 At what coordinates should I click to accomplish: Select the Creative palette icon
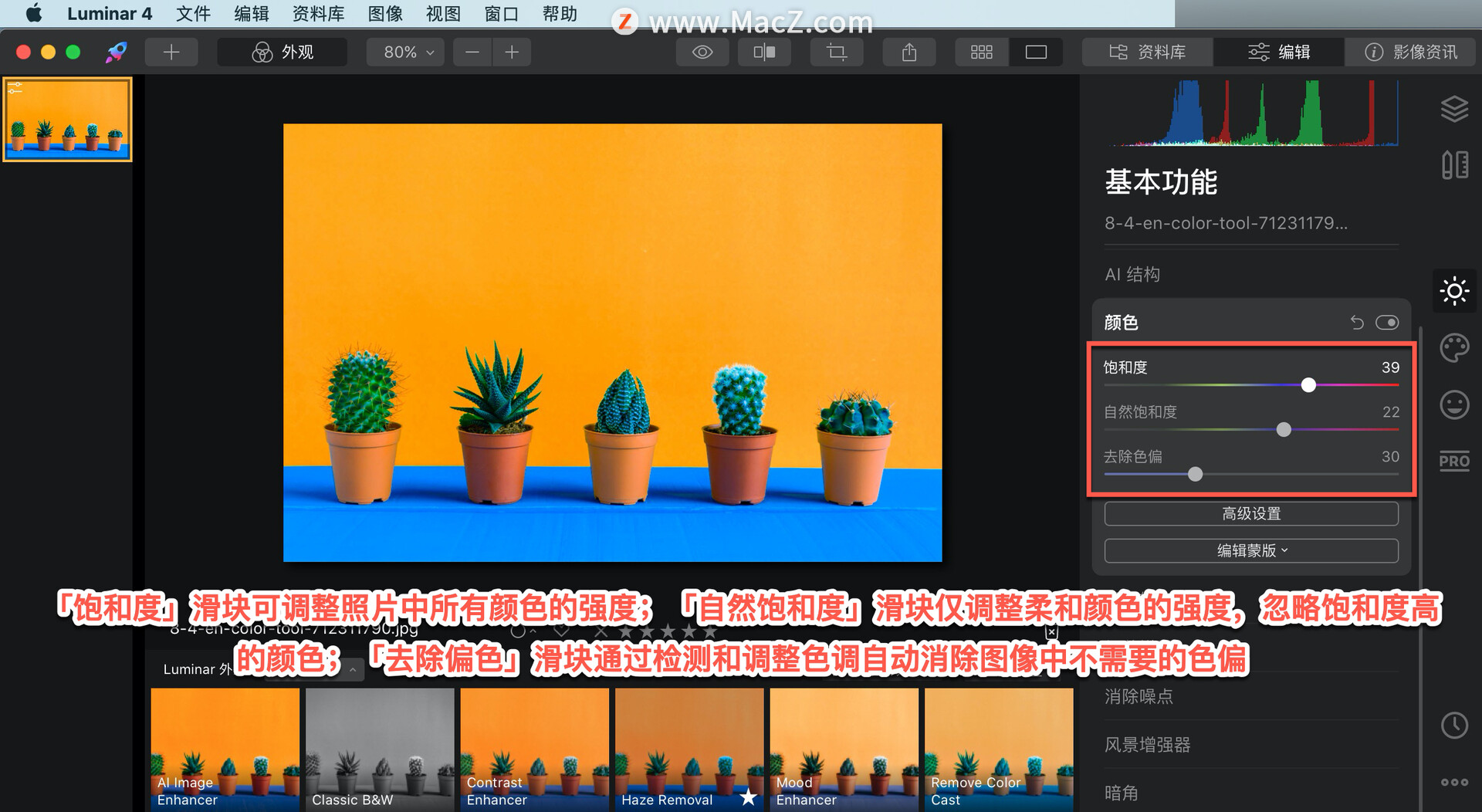pyautogui.click(x=1454, y=348)
